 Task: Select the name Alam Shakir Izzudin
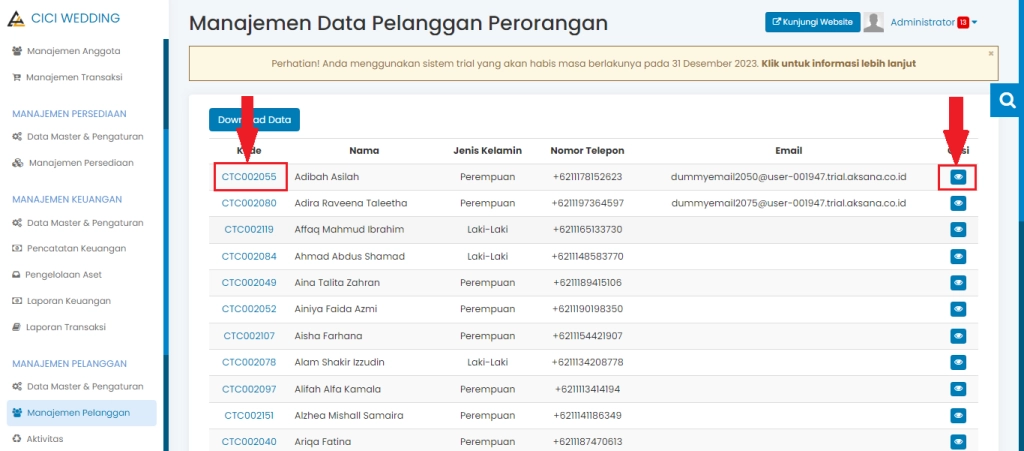[x=340, y=362]
